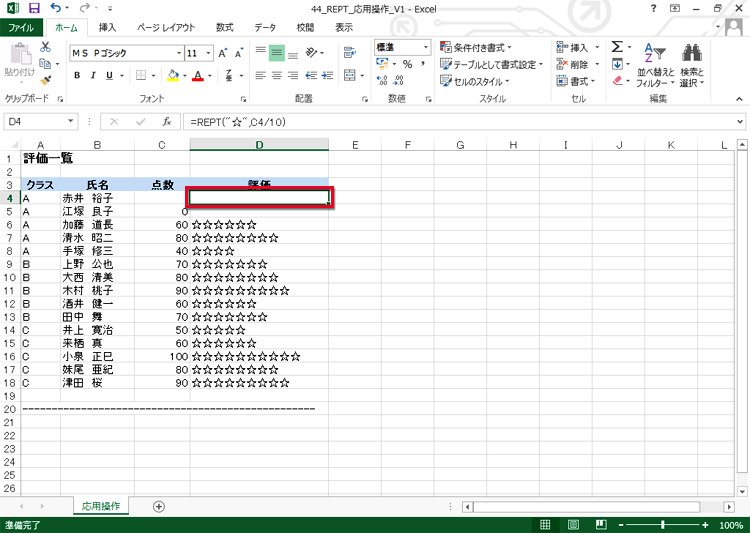Switch to 校閲 review tab
Image resolution: width=750 pixels, height=533 pixels.
(x=305, y=28)
